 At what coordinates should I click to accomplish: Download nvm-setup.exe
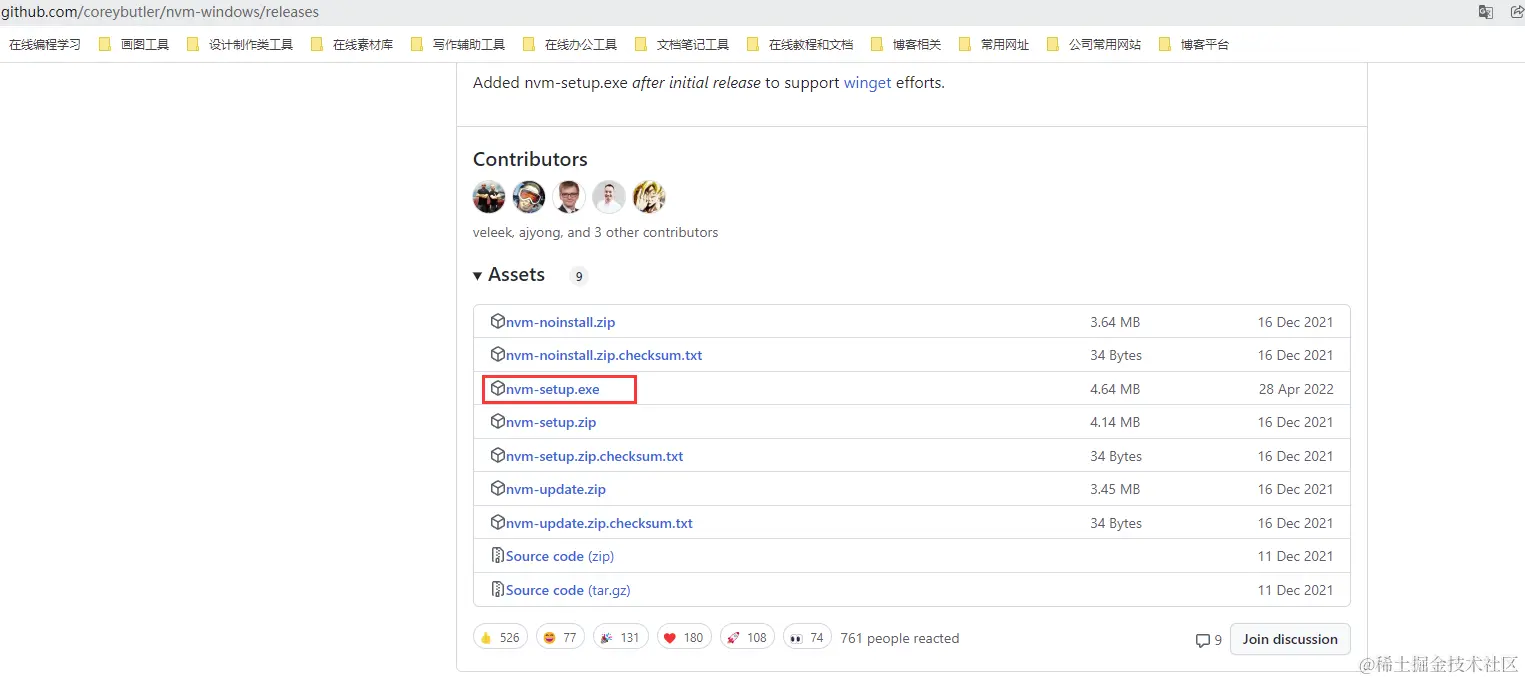552,389
